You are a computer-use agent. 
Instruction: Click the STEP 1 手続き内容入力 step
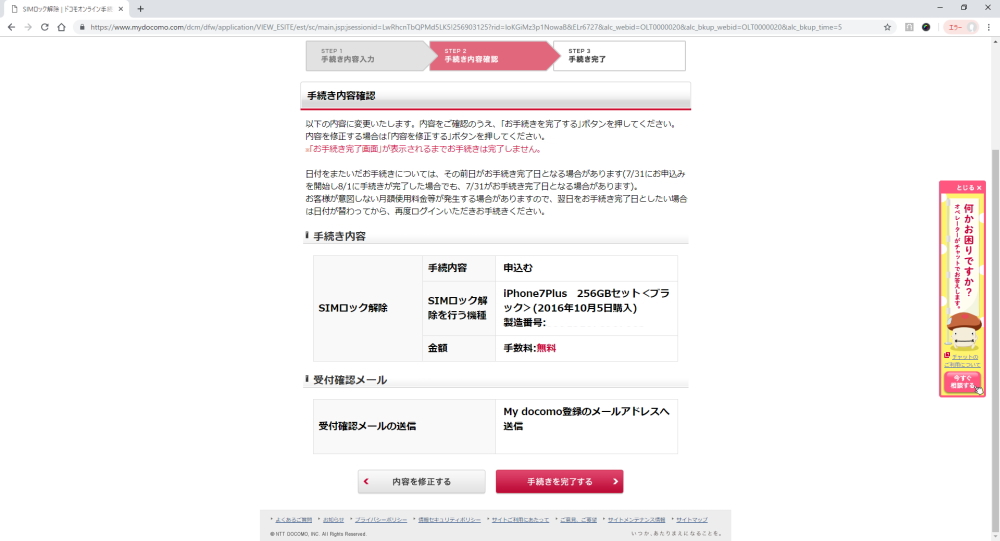367,56
